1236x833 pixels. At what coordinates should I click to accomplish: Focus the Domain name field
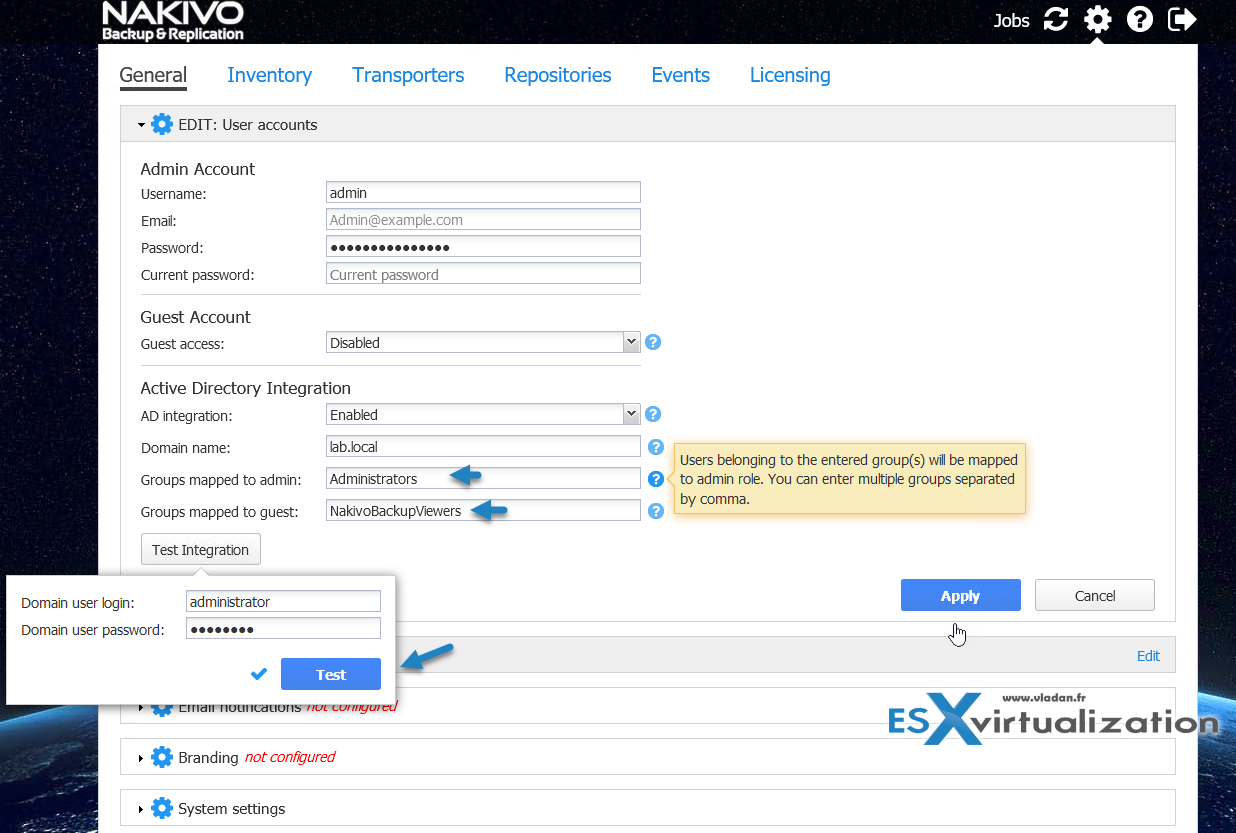[483, 447]
